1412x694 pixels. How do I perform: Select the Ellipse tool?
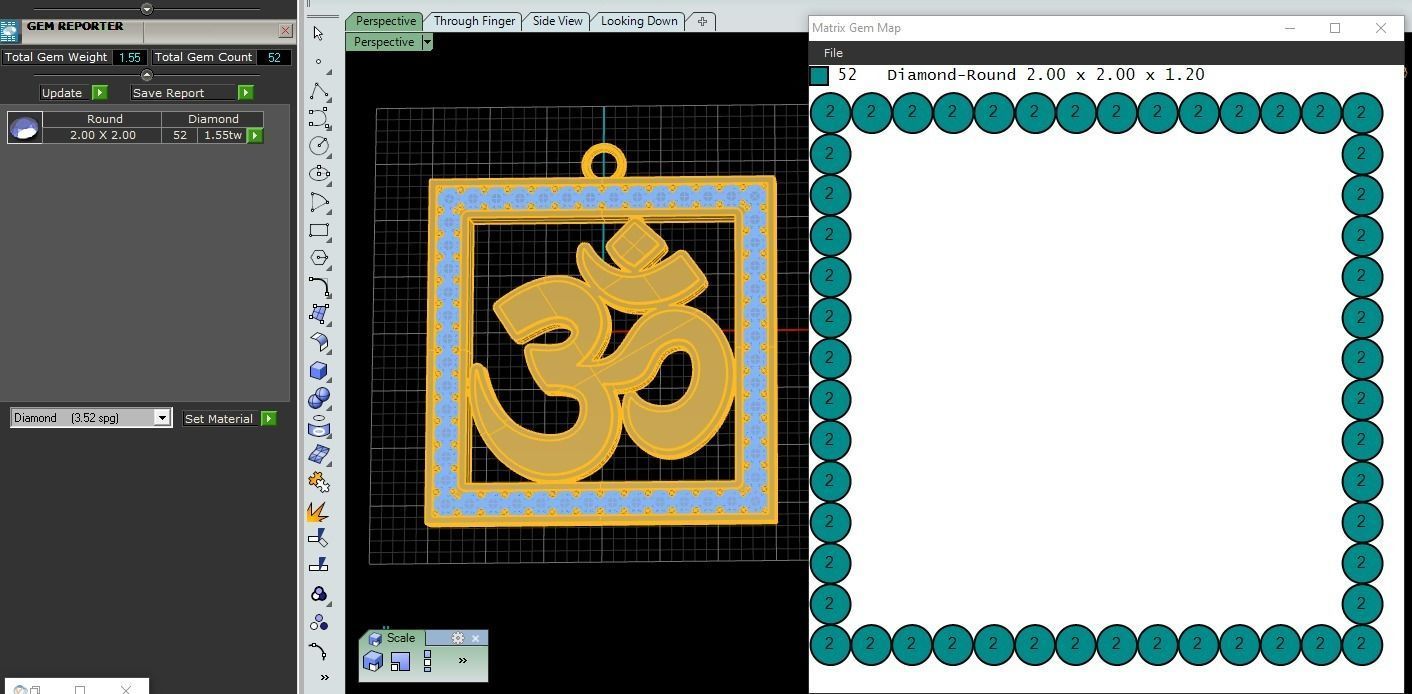[319, 174]
